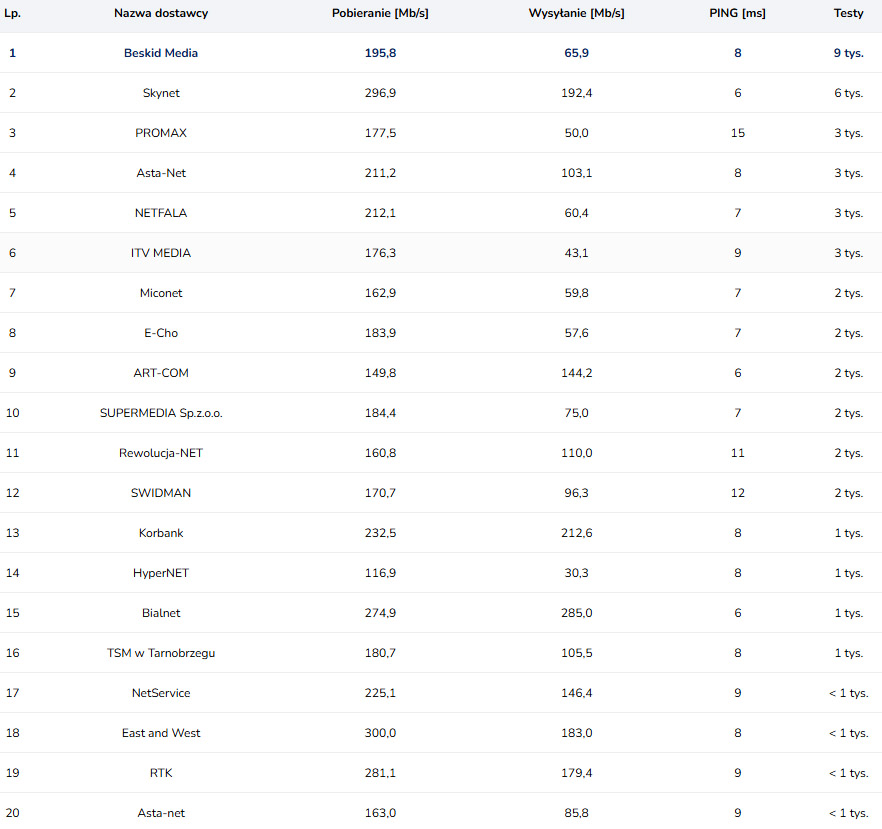Select the PROMAX provider name

161,133
